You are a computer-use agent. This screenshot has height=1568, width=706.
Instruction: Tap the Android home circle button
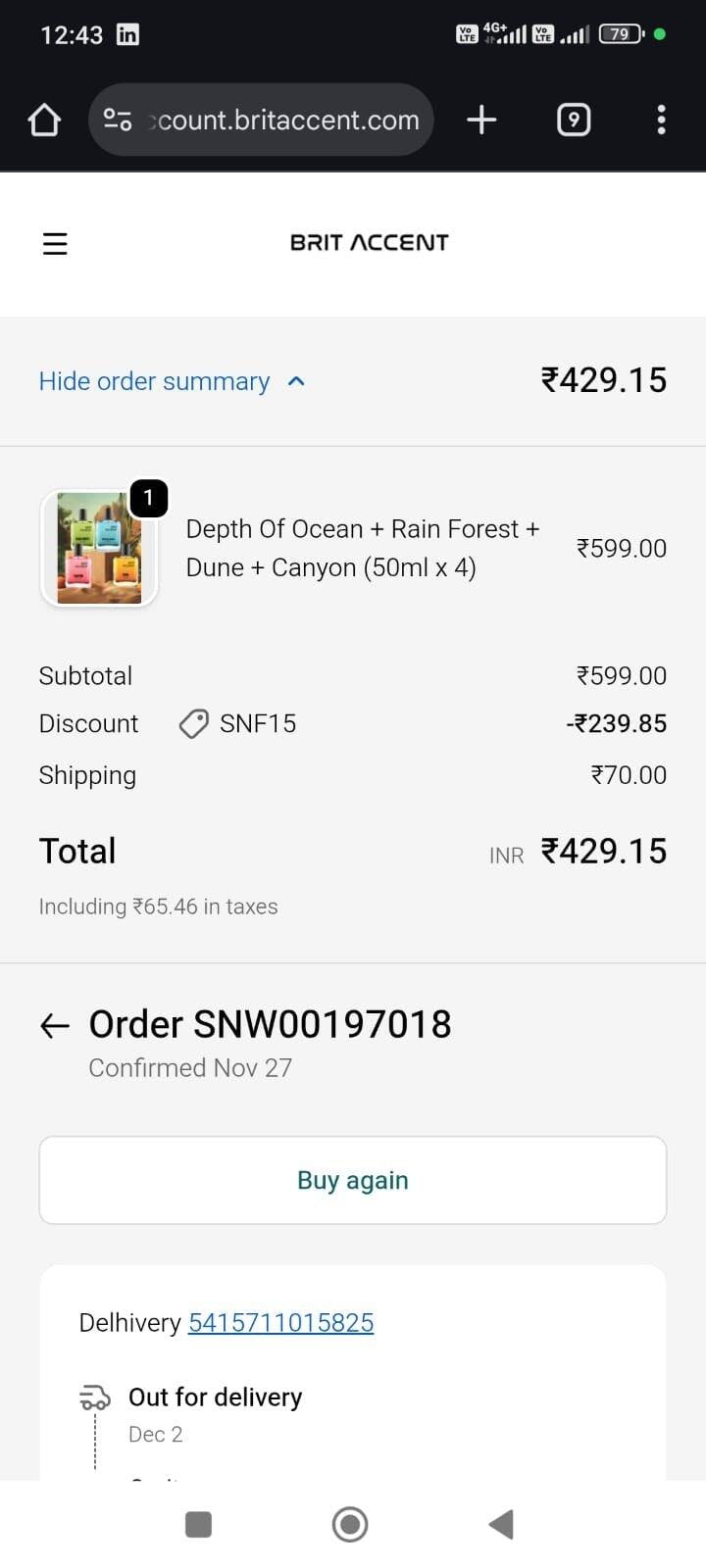(x=350, y=1524)
